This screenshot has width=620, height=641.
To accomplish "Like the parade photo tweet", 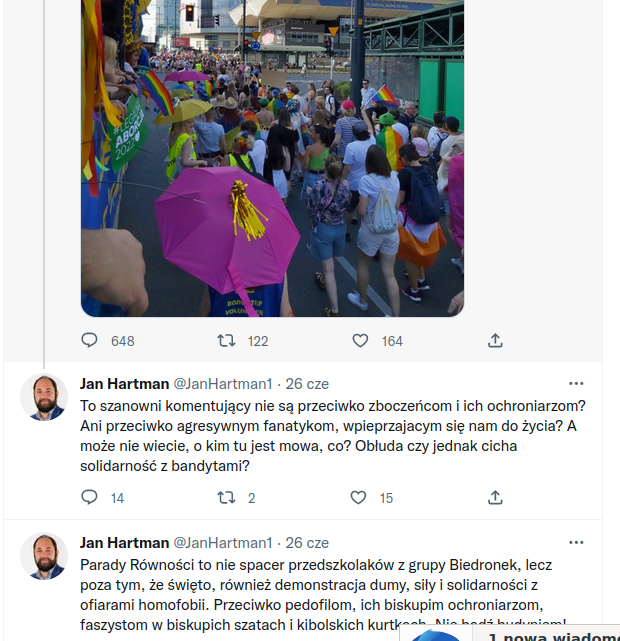I will coord(360,341).
